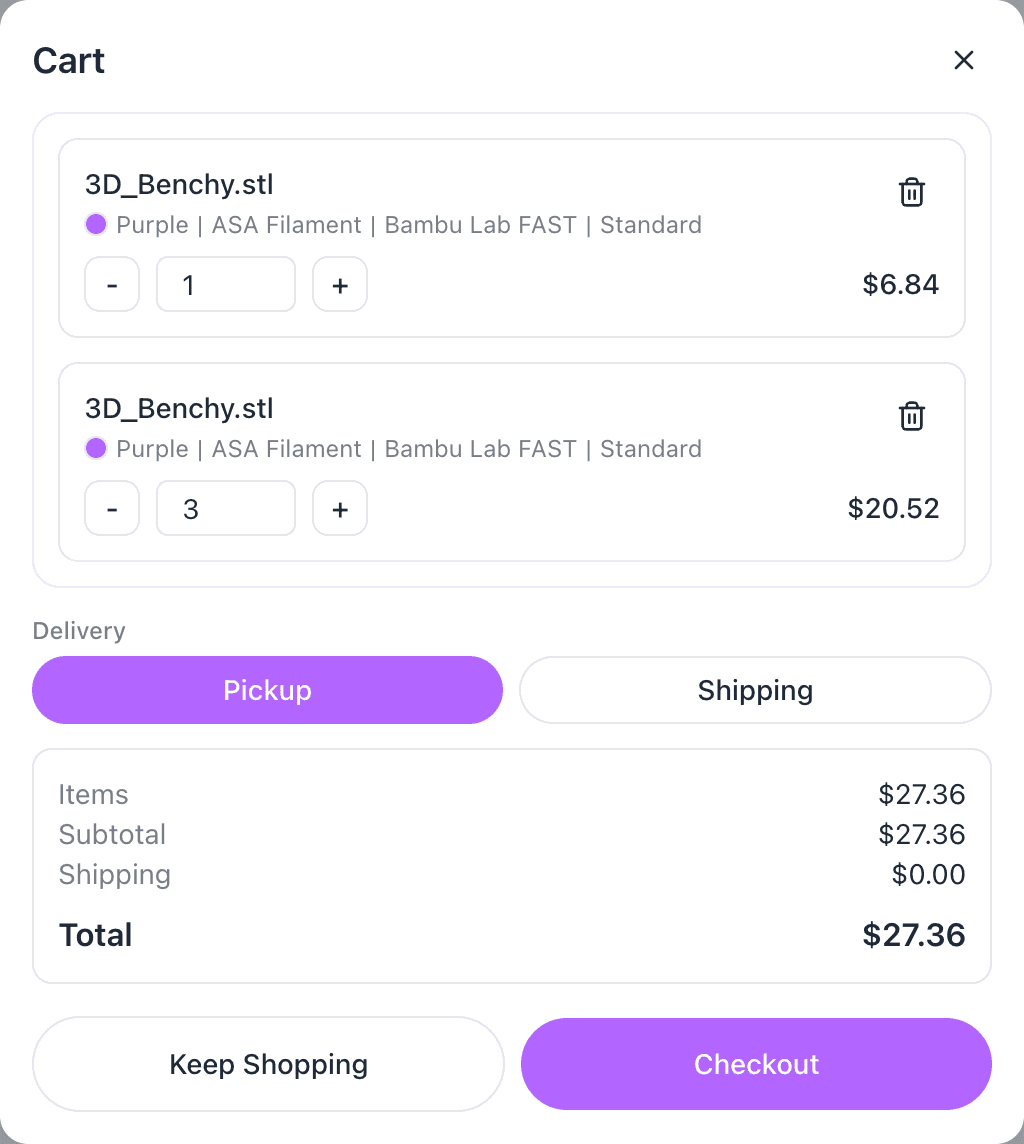Decrease quantity of the $6.84 item
1024x1144 pixels.
pyautogui.click(x=112, y=285)
